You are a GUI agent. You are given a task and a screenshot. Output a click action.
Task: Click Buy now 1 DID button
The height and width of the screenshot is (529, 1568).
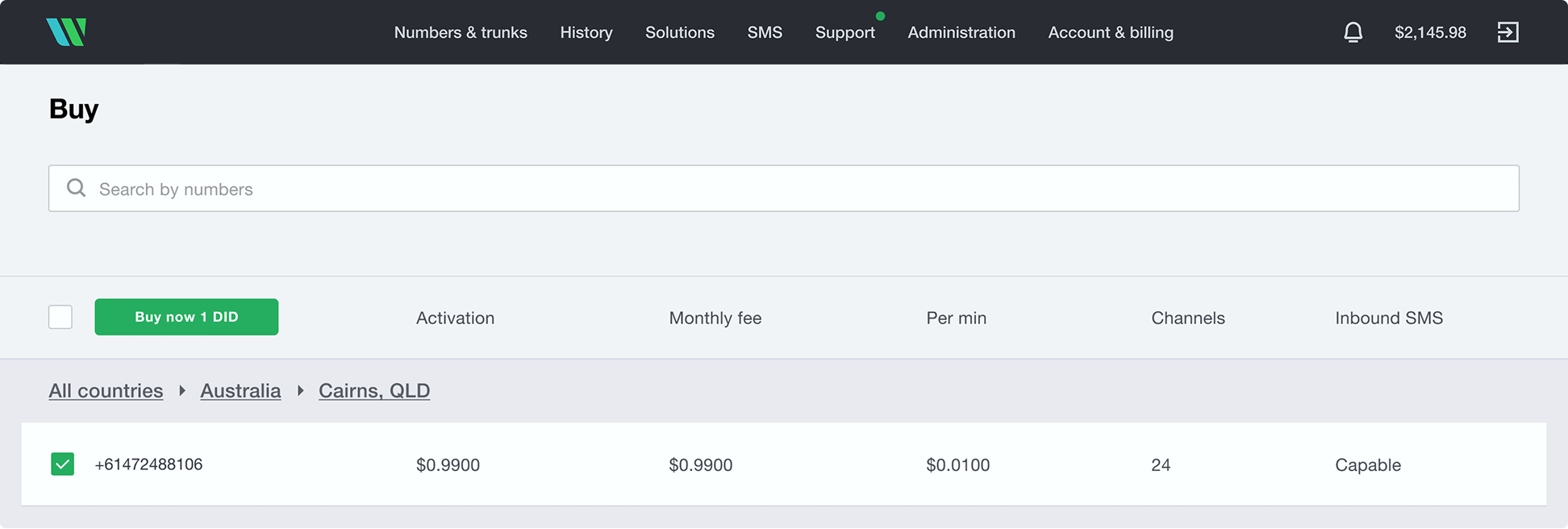click(x=186, y=317)
